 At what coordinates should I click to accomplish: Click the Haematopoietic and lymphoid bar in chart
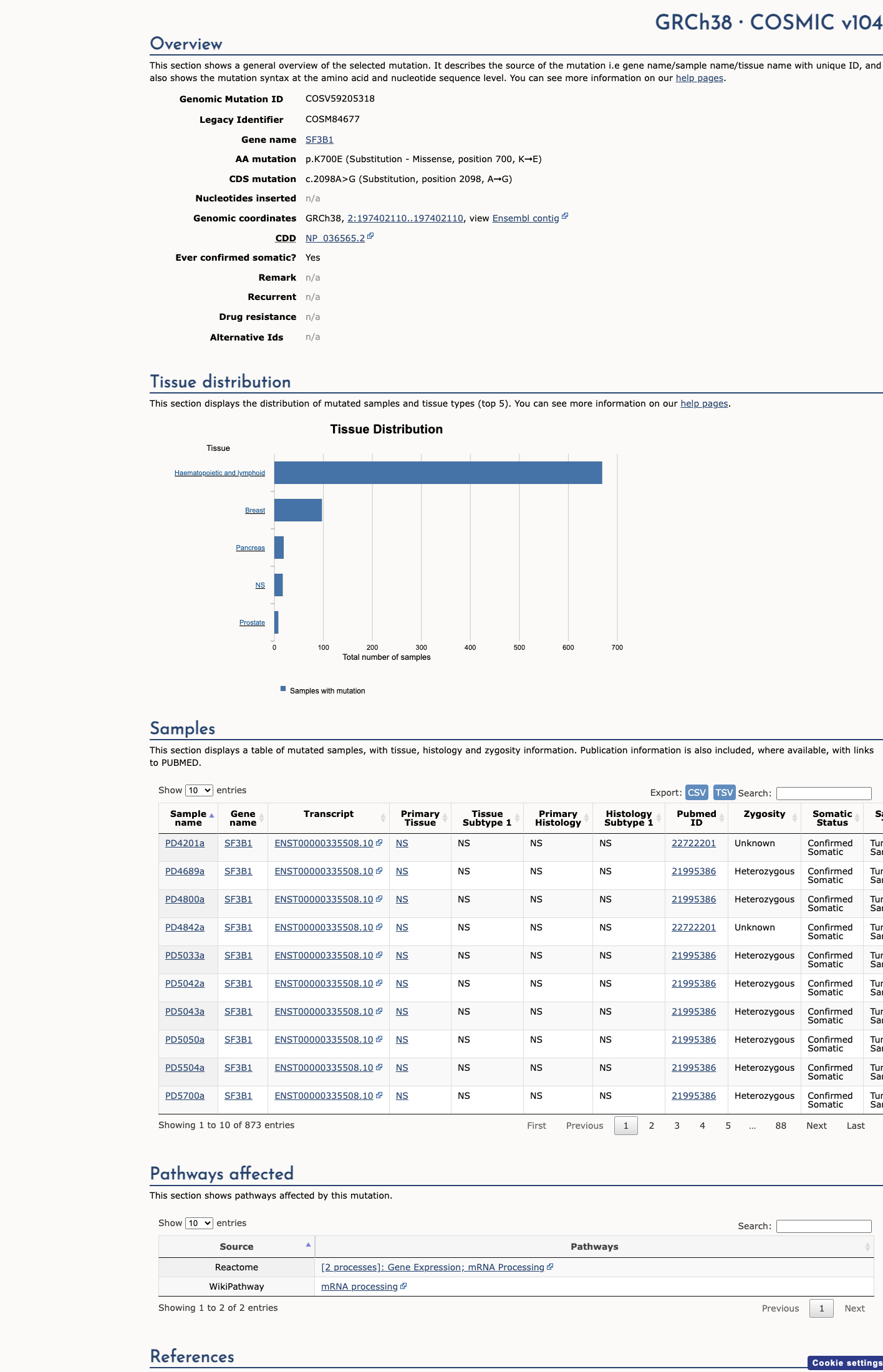(438, 473)
